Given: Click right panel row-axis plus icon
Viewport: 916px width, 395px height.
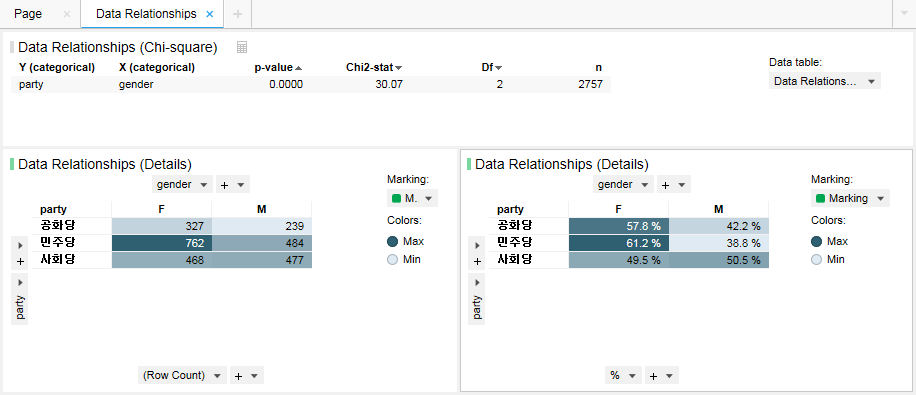Looking at the screenshot, I should point(477,262).
